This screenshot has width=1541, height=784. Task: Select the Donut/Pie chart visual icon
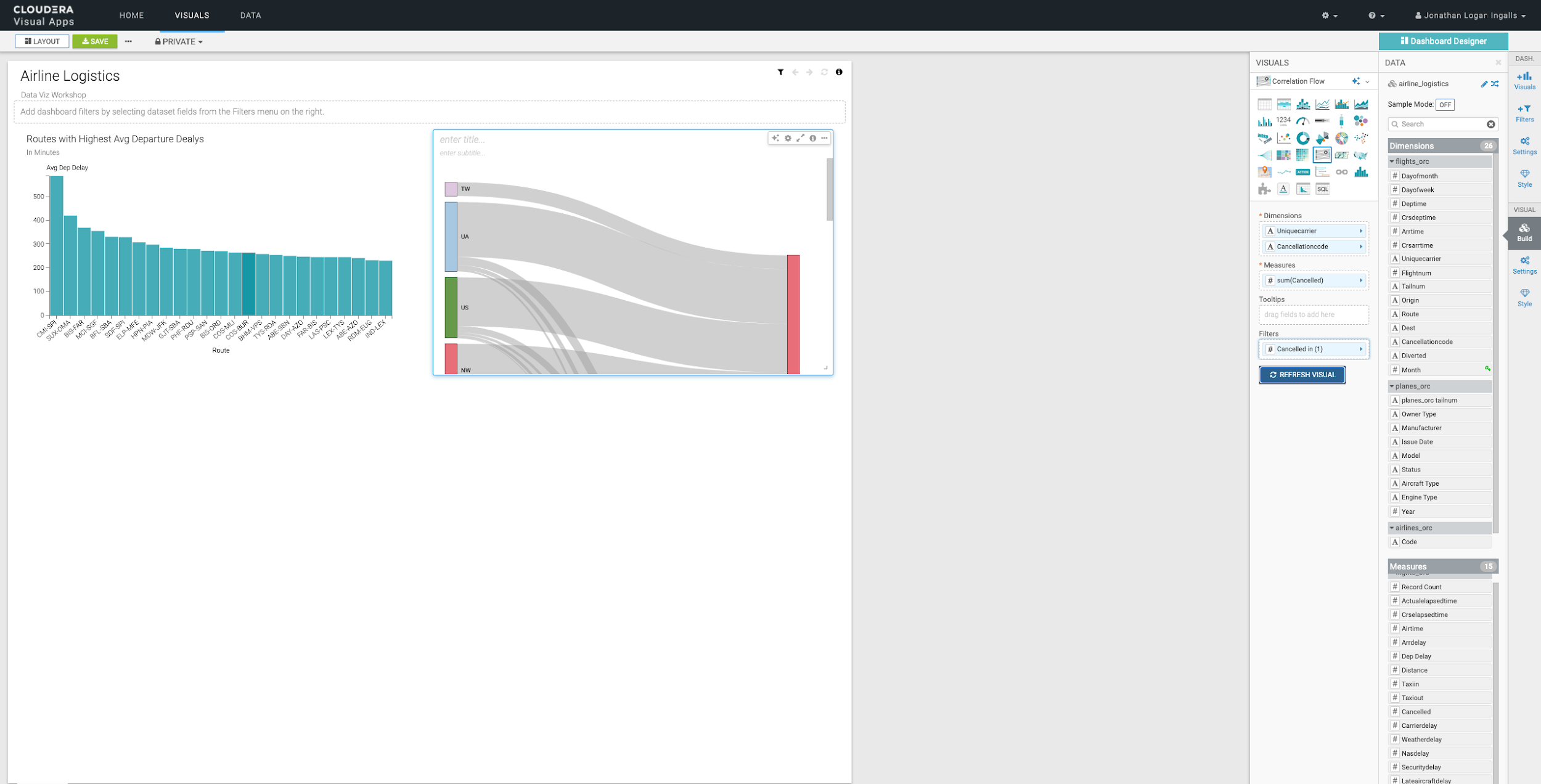[1302, 138]
